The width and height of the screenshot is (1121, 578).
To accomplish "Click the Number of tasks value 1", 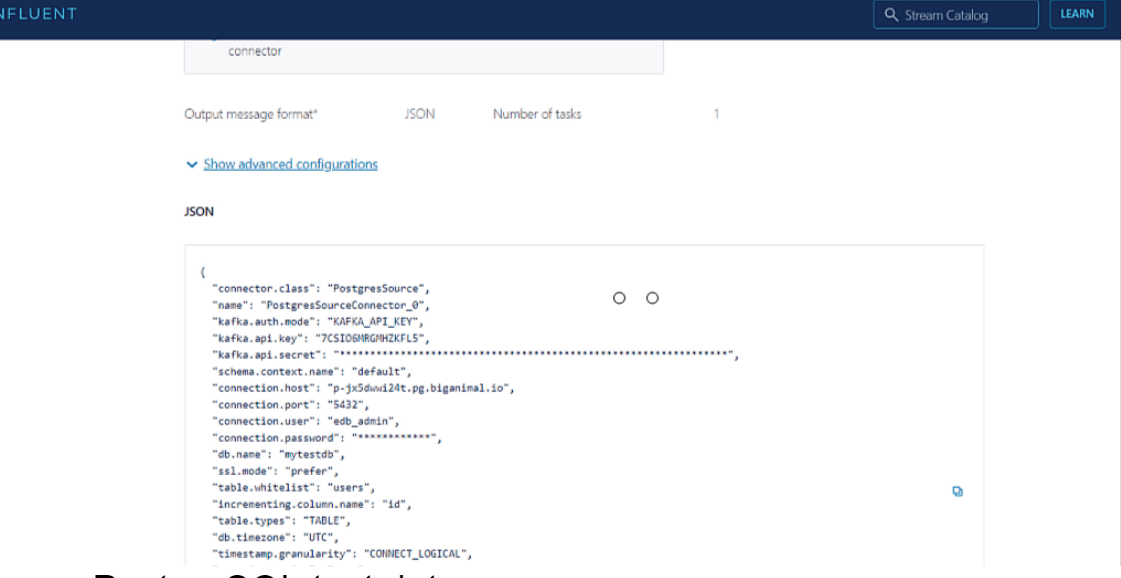I will click(x=716, y=113).
